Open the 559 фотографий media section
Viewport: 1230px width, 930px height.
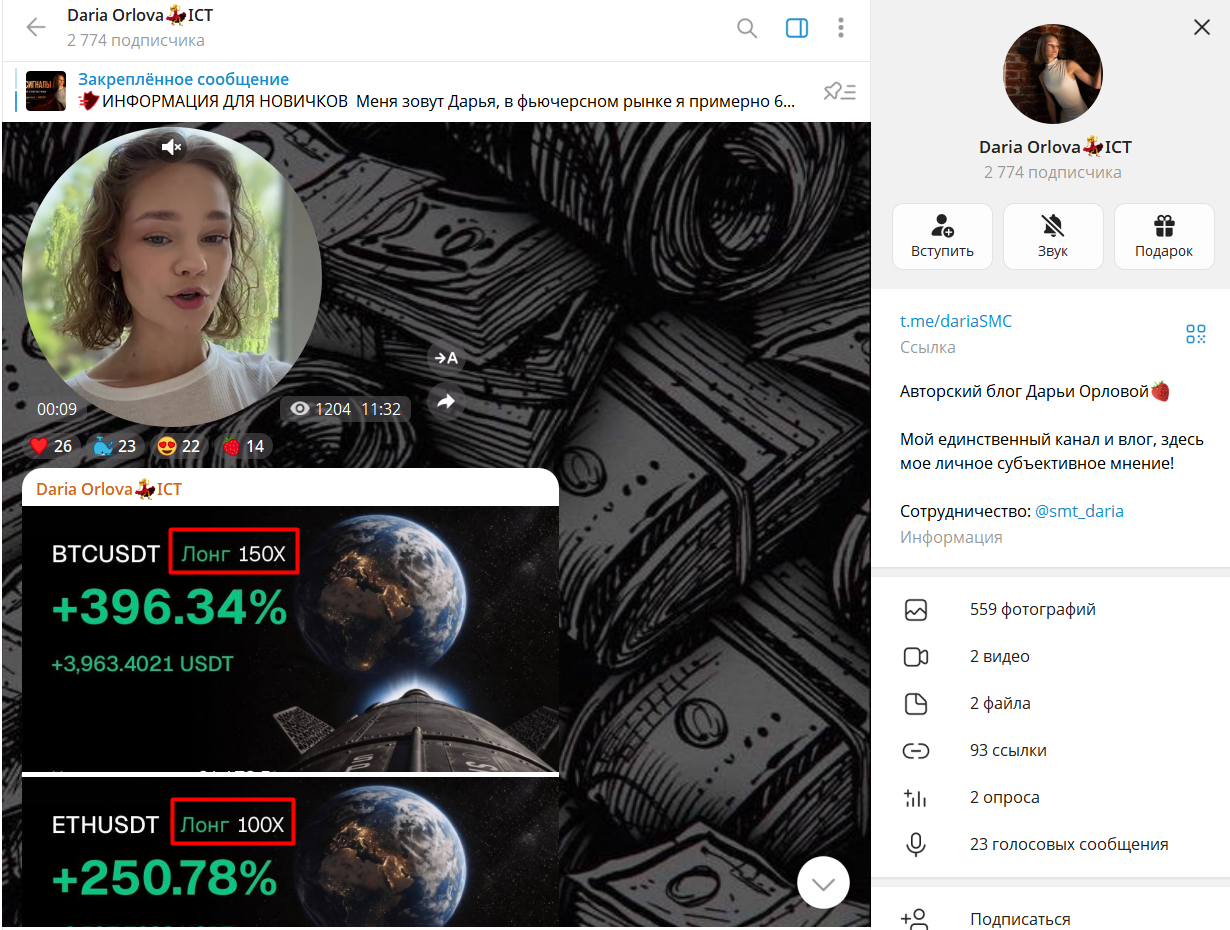(x=1051, y=609)
